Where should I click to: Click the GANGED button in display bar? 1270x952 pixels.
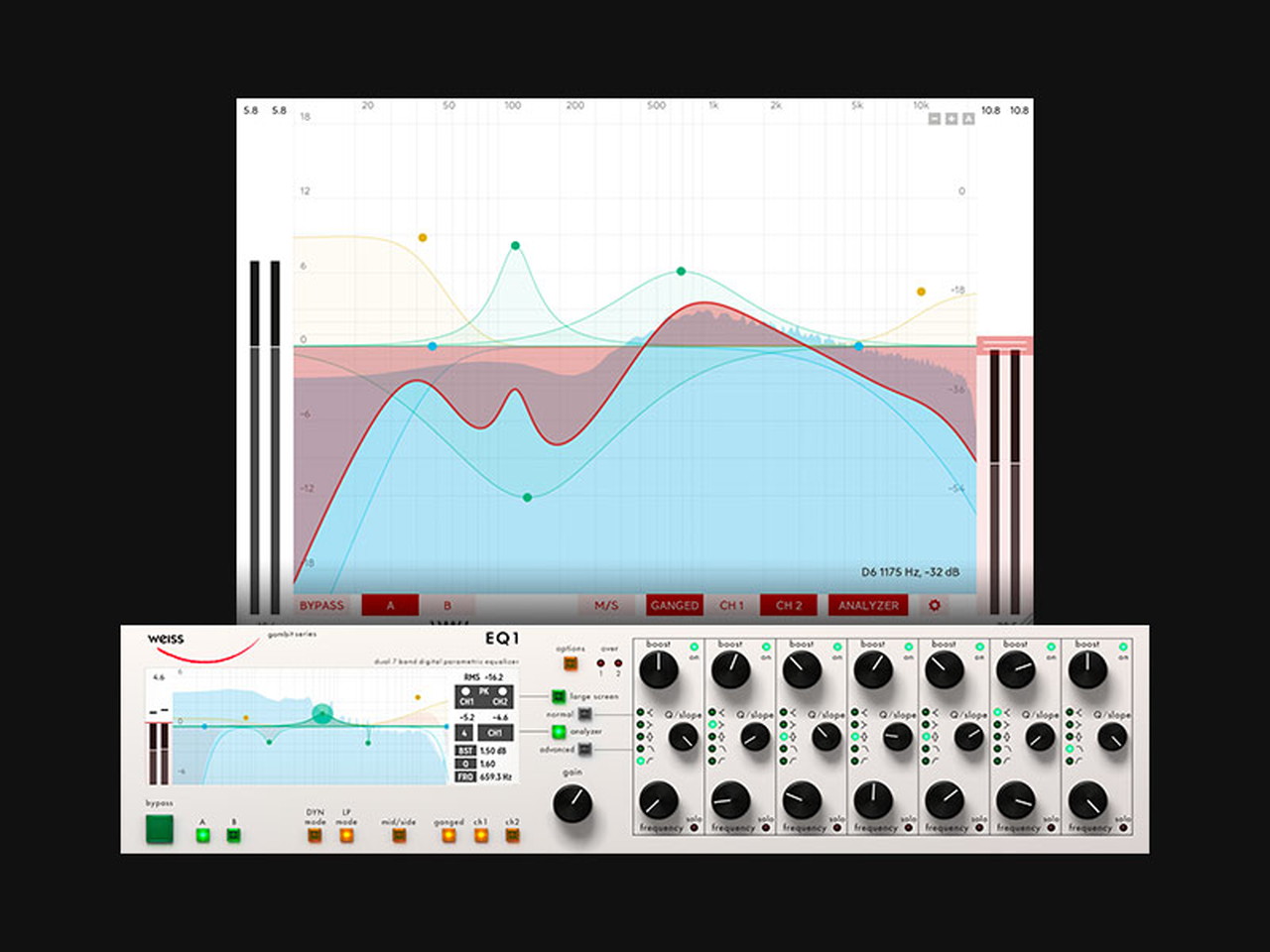675,605
